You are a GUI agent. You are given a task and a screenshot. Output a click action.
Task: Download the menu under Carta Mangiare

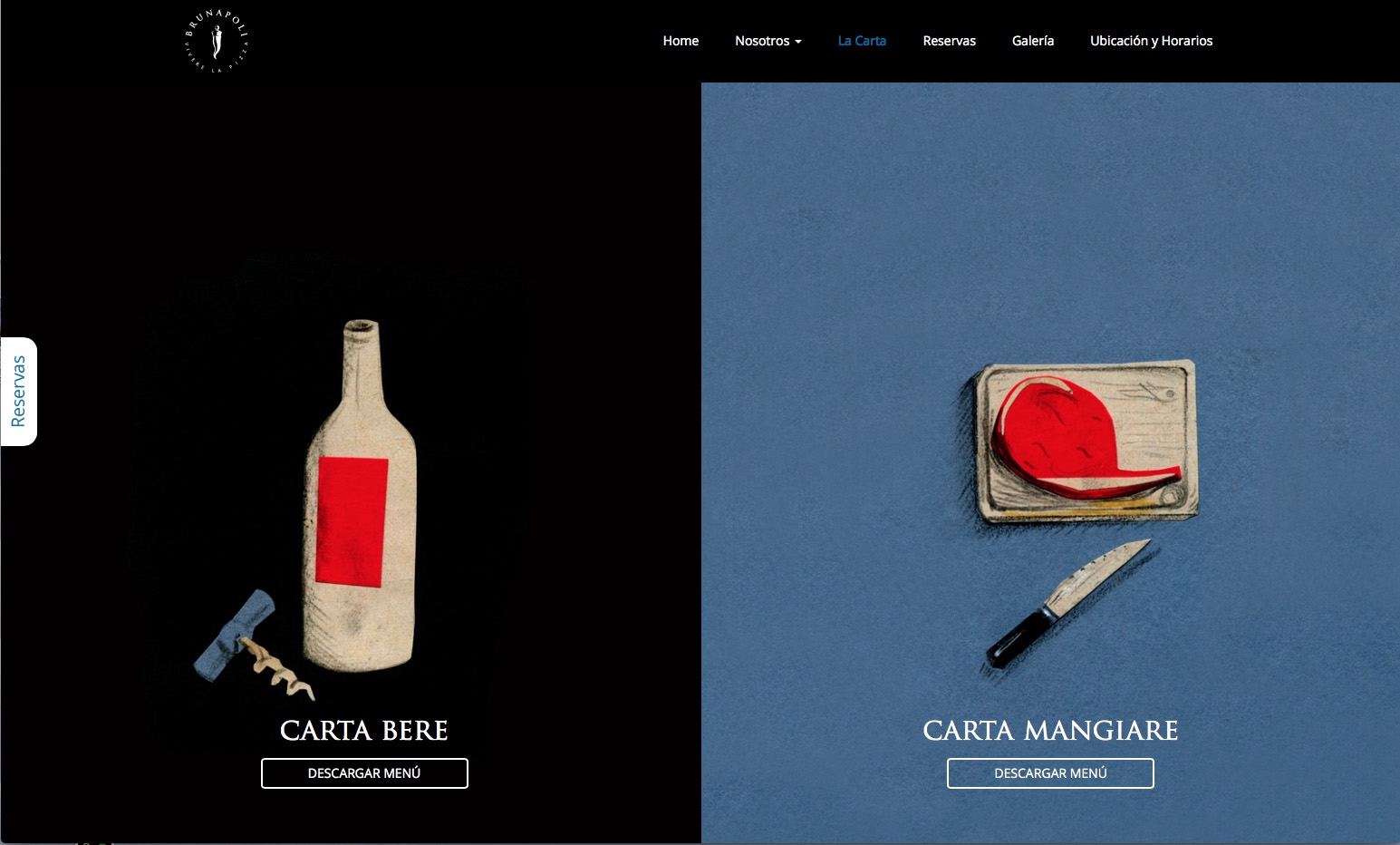pyautogui.click(x=1050, y=773)
